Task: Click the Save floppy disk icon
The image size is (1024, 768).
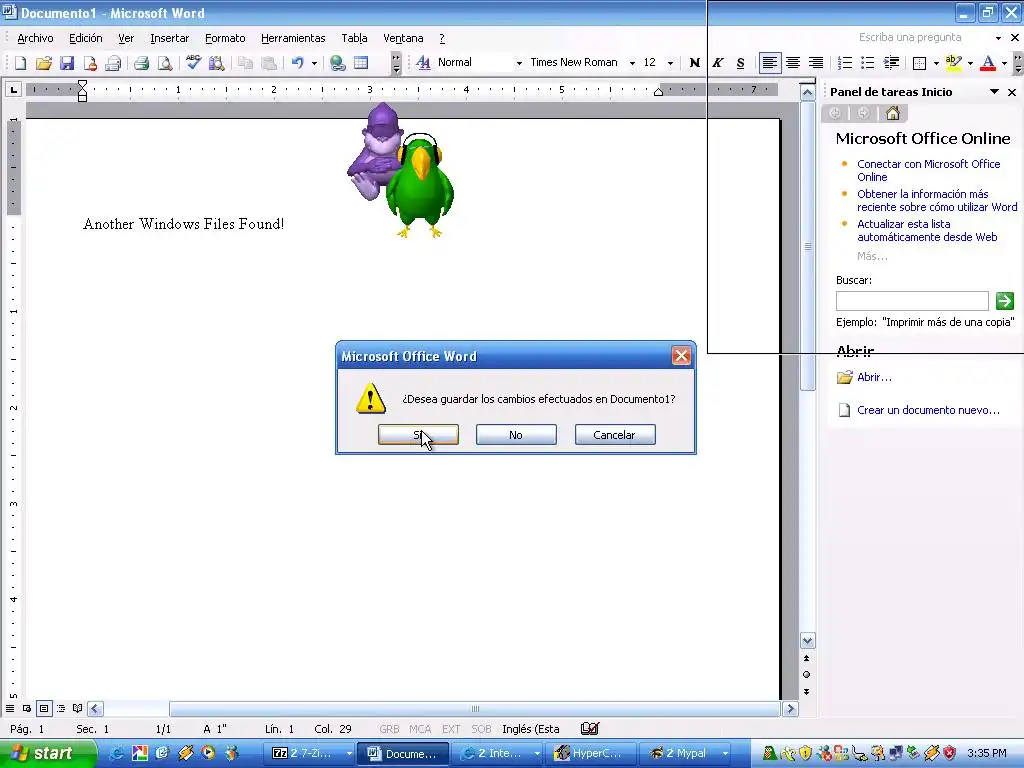Action: point(67,63)
